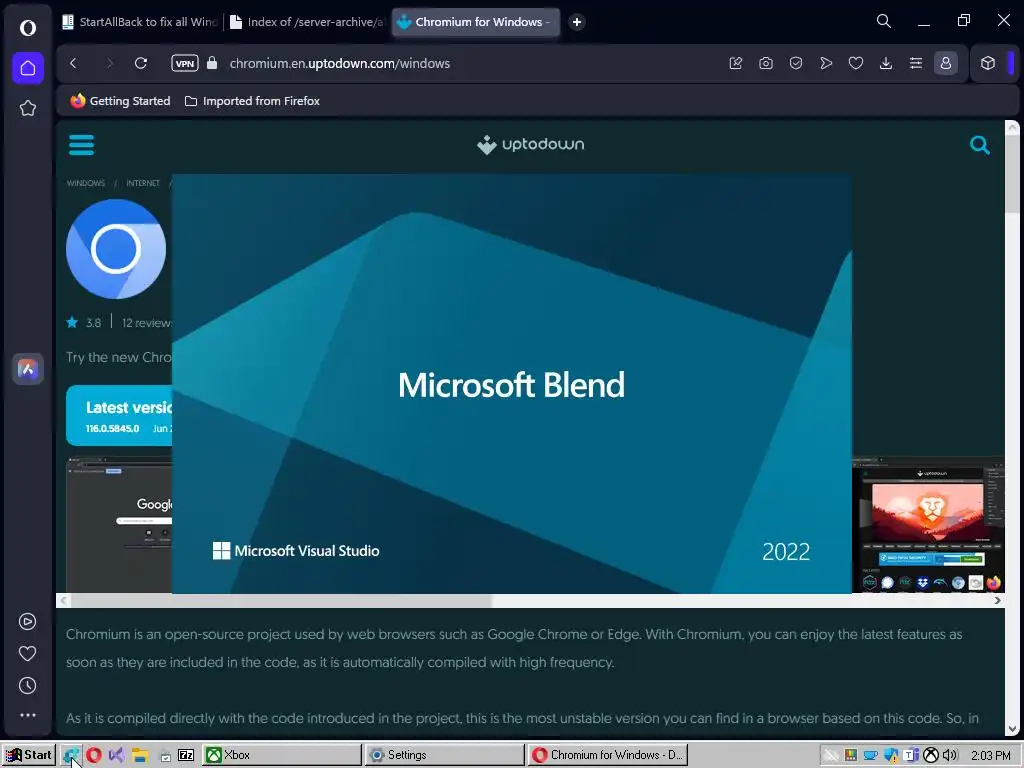
Task: Open the Xbox tray icon
Action: tap(931, 756)
